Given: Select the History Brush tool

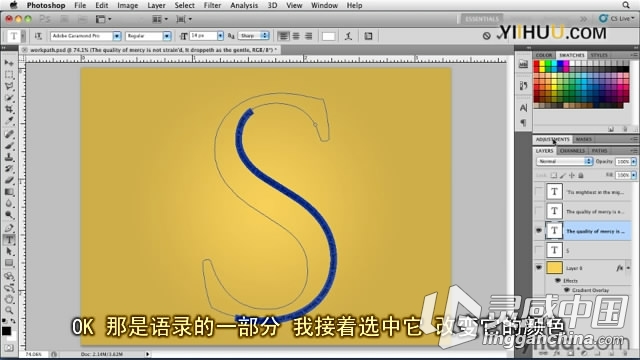Looking at the screenshot, I should 9,169.
